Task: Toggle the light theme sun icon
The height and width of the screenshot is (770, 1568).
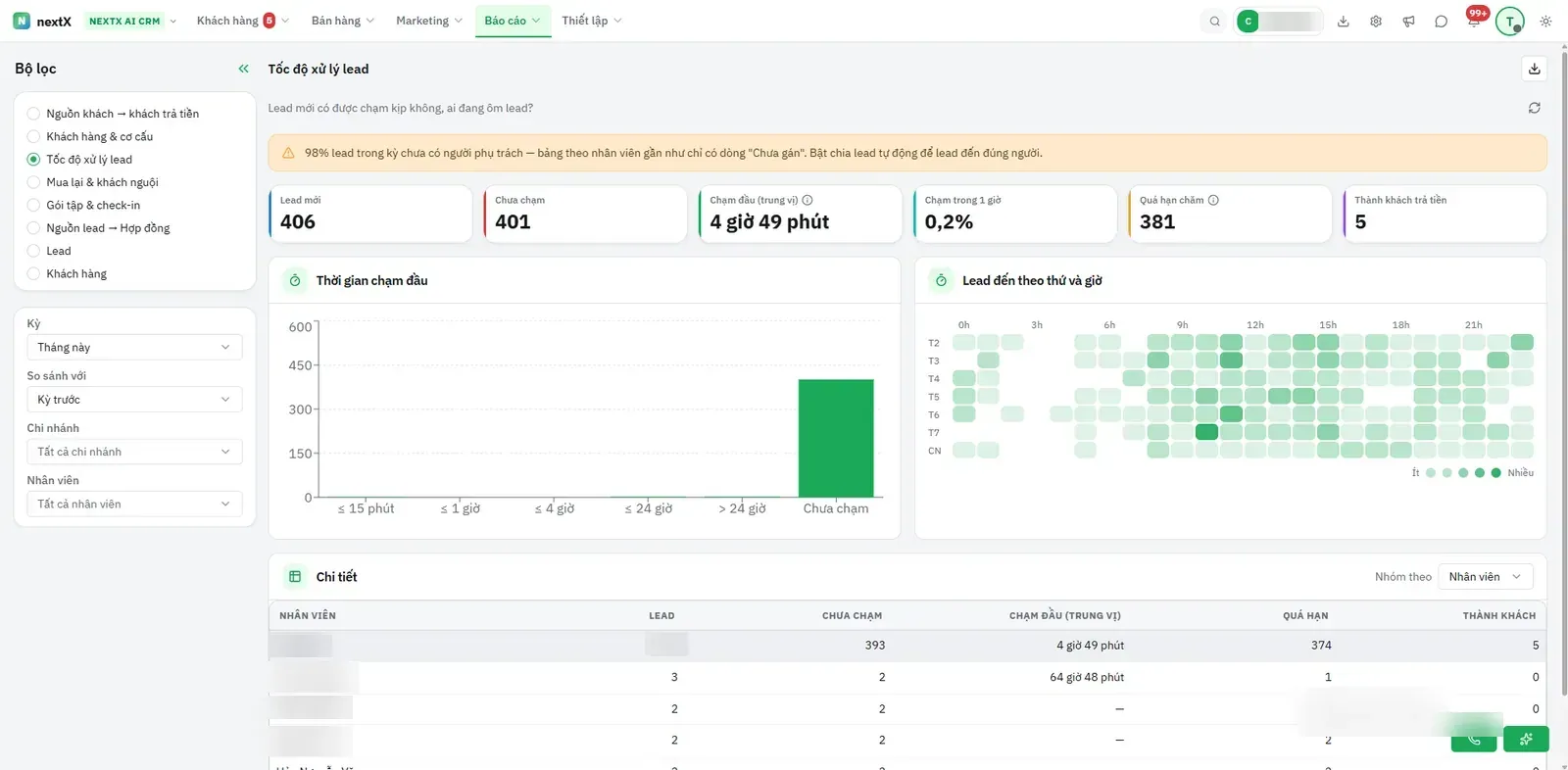Action: click(1545, 21)
